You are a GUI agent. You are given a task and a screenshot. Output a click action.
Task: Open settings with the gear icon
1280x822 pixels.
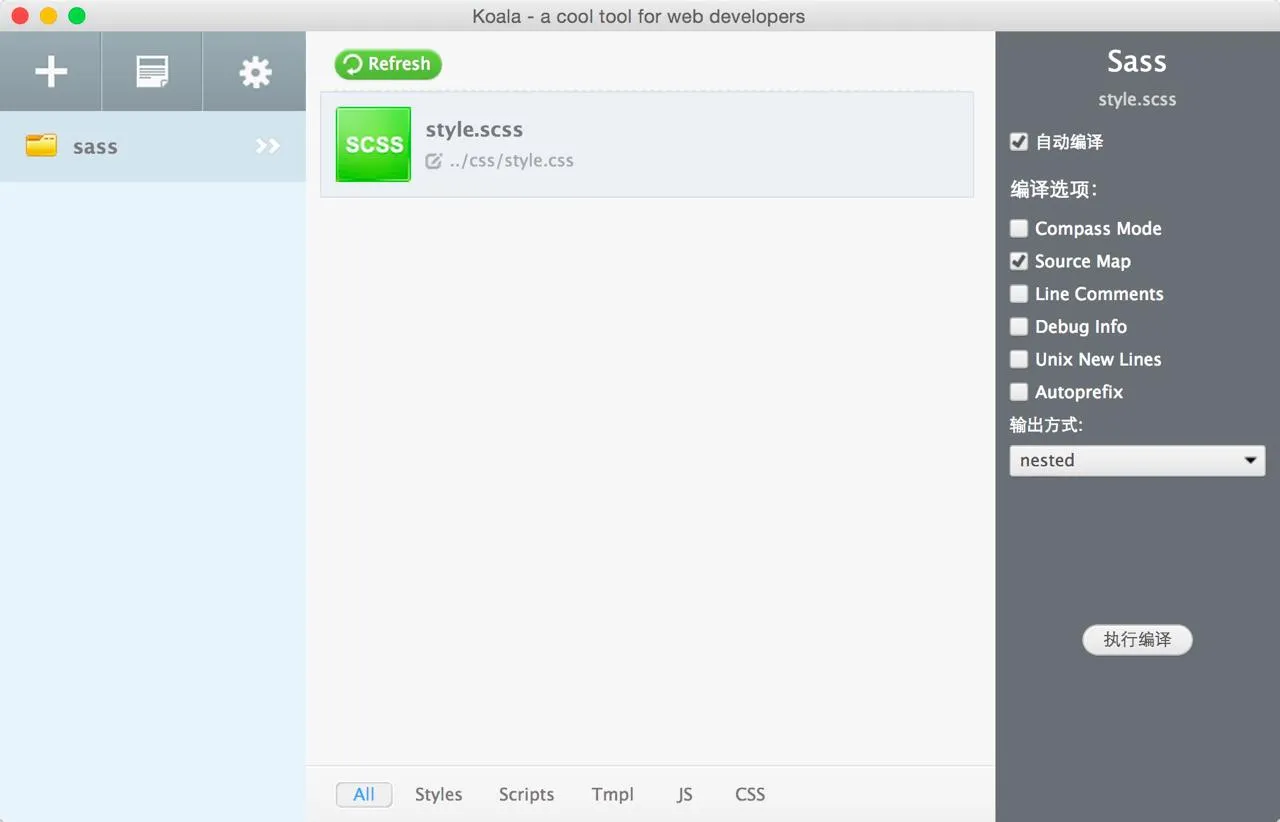point(255,72)
